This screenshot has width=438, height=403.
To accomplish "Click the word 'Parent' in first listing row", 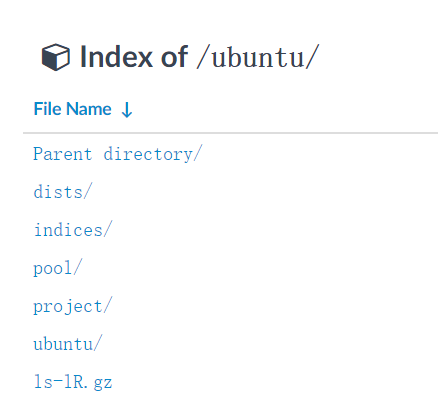I will (x=63, y=154).
